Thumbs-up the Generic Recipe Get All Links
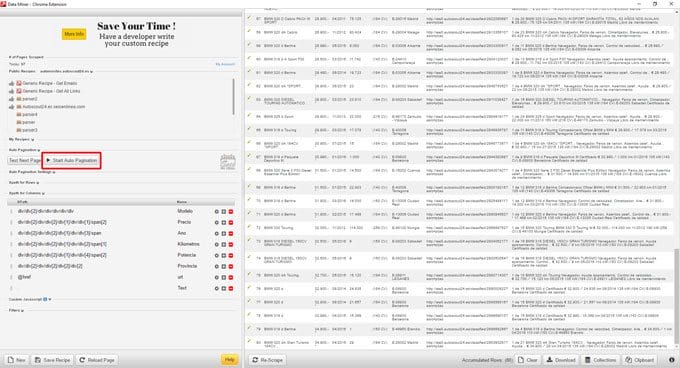The image size is (680, 368). click(11, 91)
